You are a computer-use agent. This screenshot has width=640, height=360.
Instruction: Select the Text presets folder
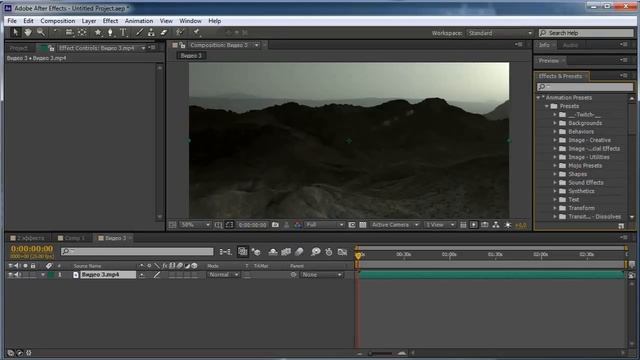pos(573,200)
